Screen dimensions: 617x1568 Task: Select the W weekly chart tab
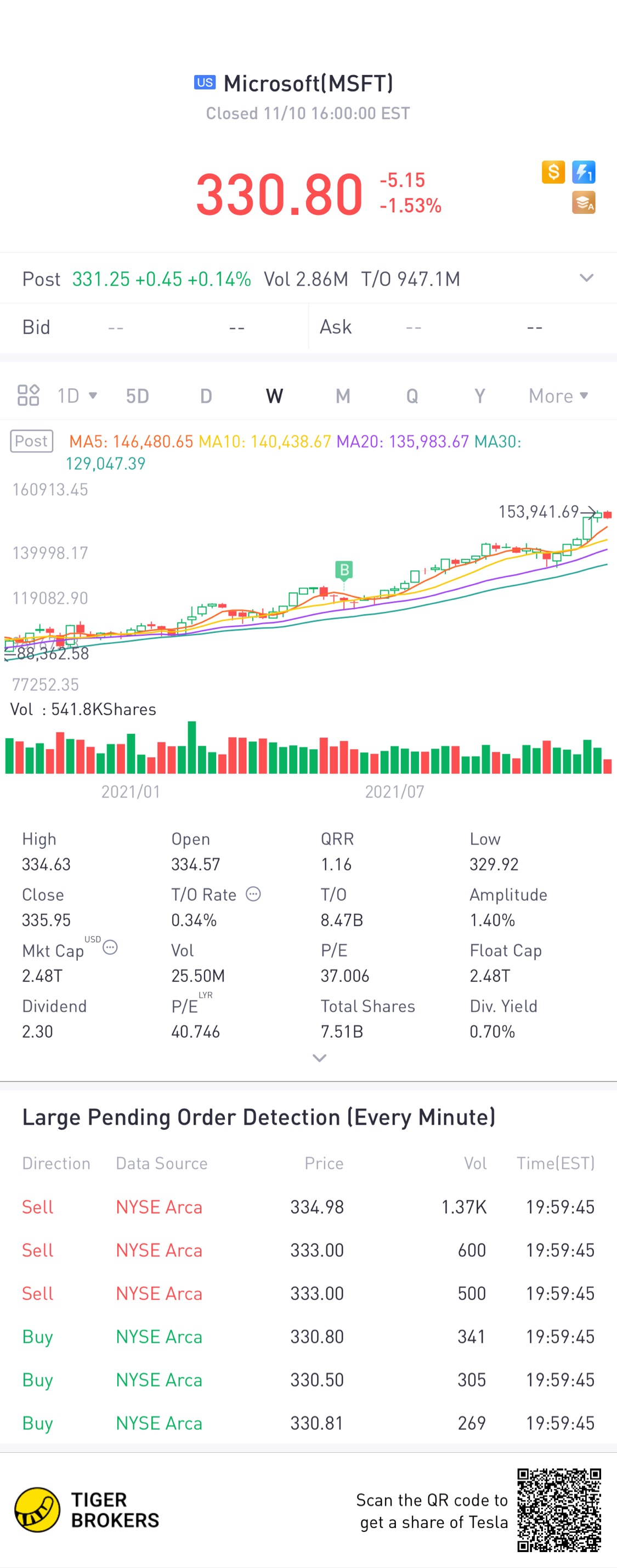pos(274,395)
